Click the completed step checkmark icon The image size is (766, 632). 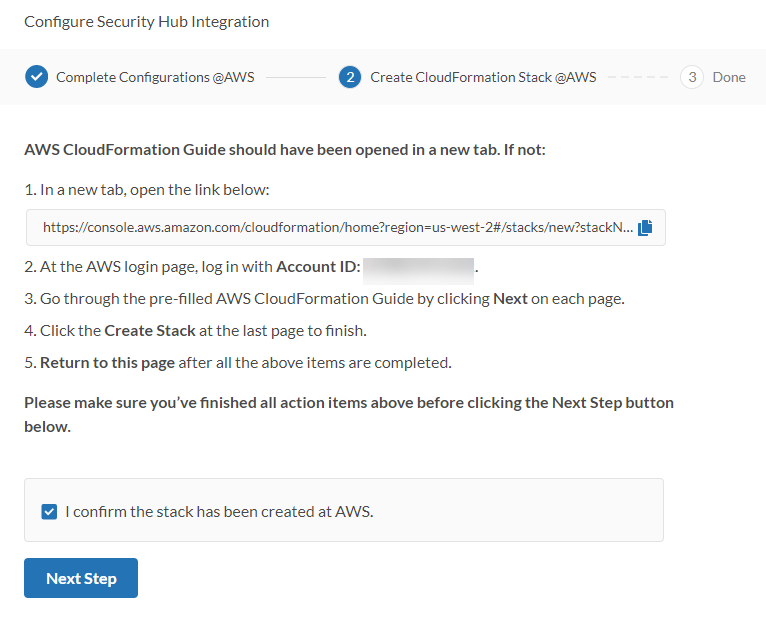(36, 77)
